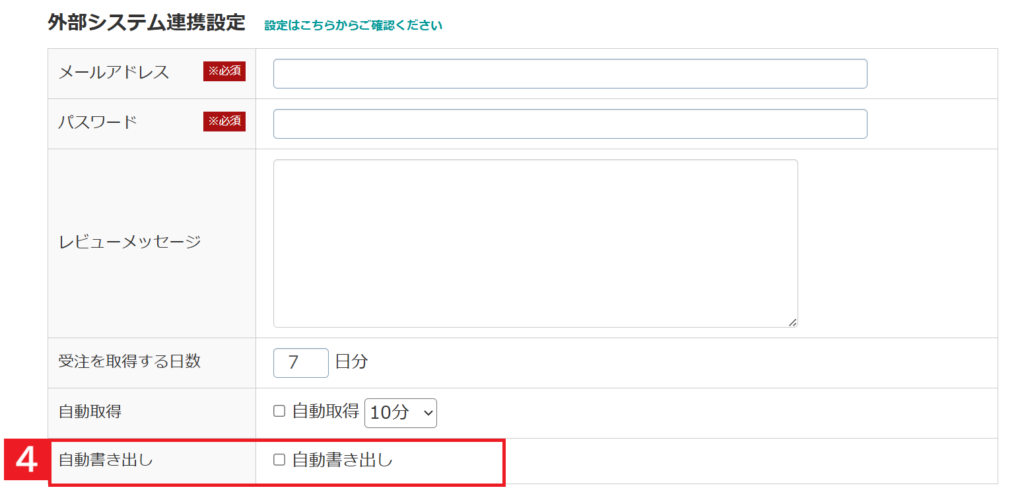
Task: Select the レビューメッセージ row label
Action: [130, 242]
